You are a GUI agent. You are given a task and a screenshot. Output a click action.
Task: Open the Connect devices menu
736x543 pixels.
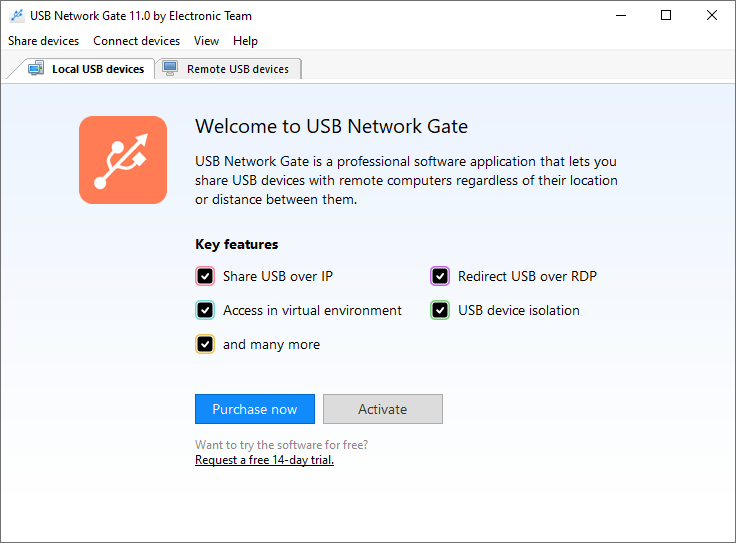136,41
